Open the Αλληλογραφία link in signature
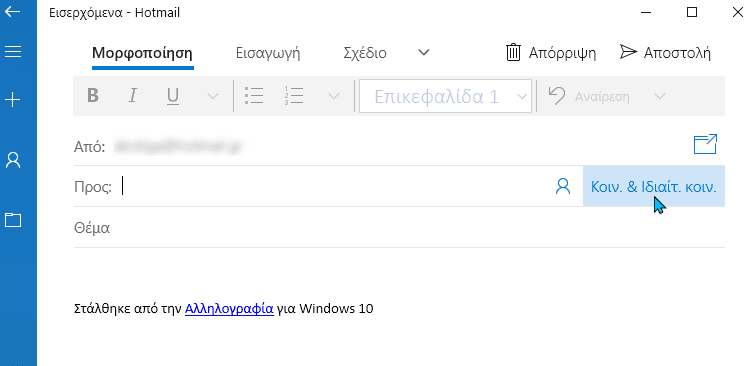This screenshot has width=744, height=366. (x=229, y=309)
